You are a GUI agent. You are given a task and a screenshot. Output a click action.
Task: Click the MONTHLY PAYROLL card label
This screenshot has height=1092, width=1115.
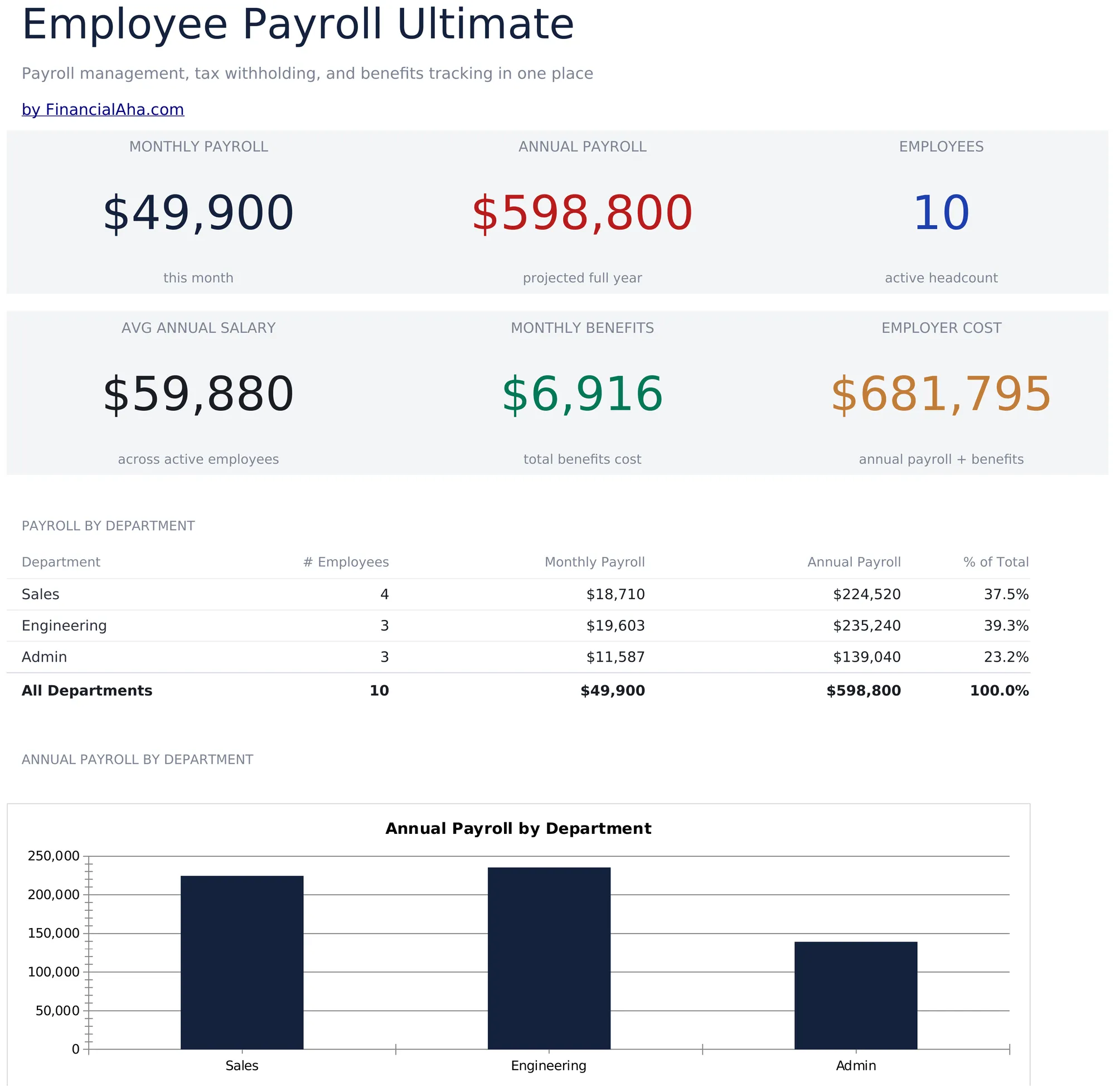(x=198, y=147)
